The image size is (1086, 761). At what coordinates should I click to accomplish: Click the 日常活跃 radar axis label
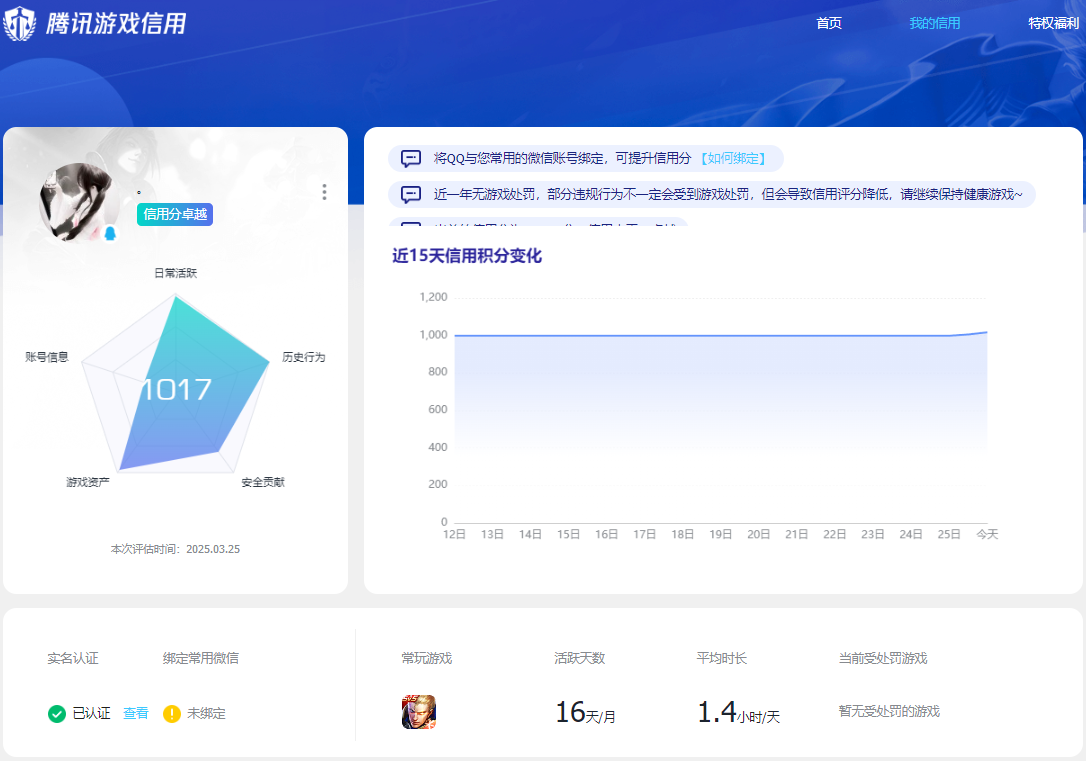point(175,273)
